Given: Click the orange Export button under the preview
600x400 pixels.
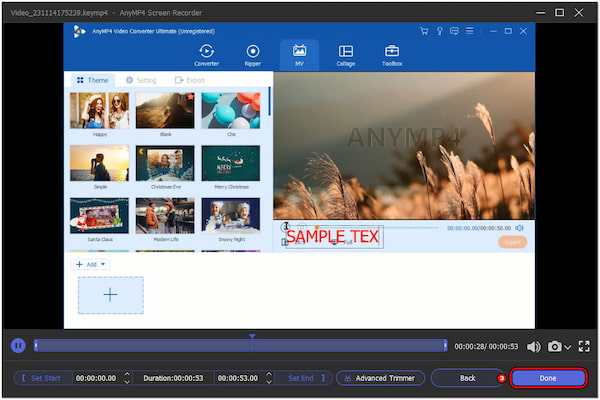Looking at the screenshot, I should tap(512, 242).
